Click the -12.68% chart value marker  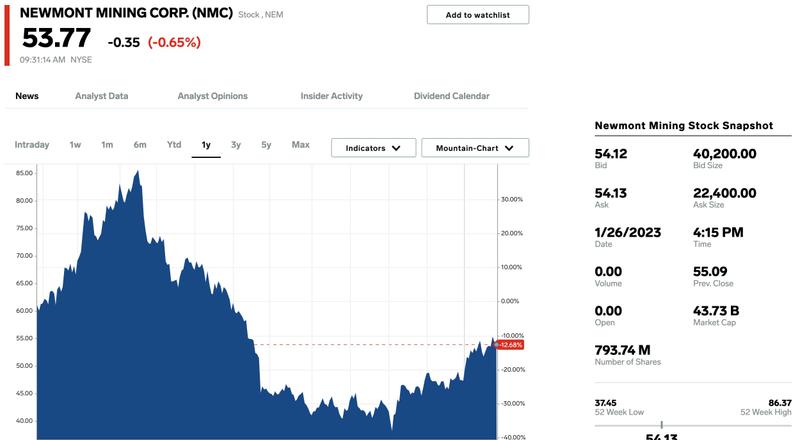coord(510,345)
